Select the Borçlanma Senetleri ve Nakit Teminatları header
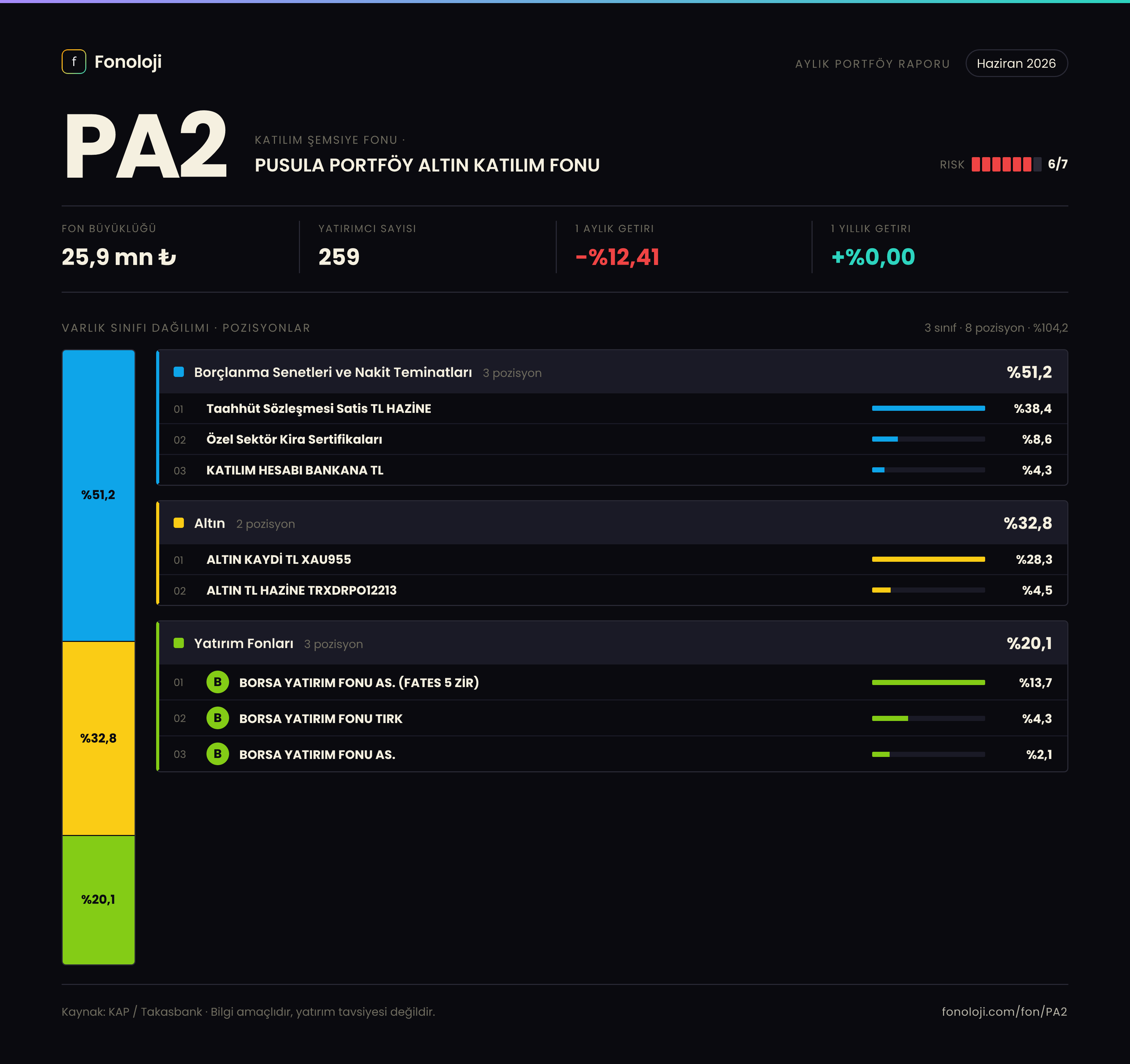Image resolution: width=1130 pixels, height=1064 pixels. coord(613,372)
